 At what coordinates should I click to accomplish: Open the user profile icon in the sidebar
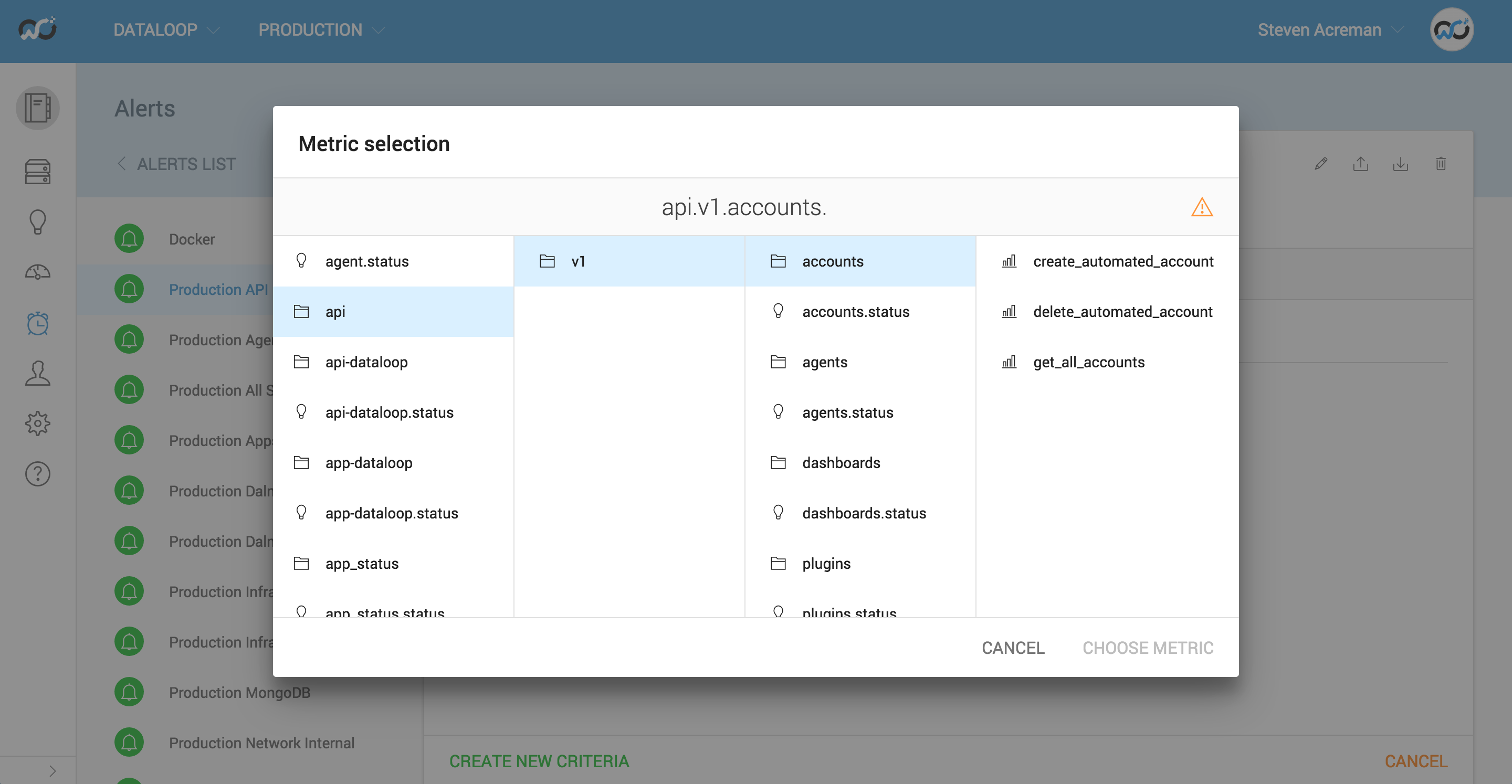point(38,373)
